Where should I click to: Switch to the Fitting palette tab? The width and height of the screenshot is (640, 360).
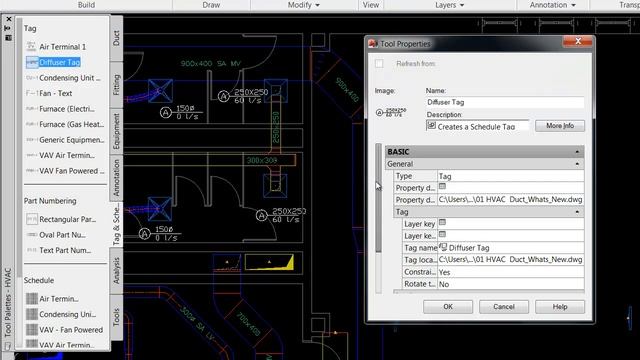coord(116,85)
